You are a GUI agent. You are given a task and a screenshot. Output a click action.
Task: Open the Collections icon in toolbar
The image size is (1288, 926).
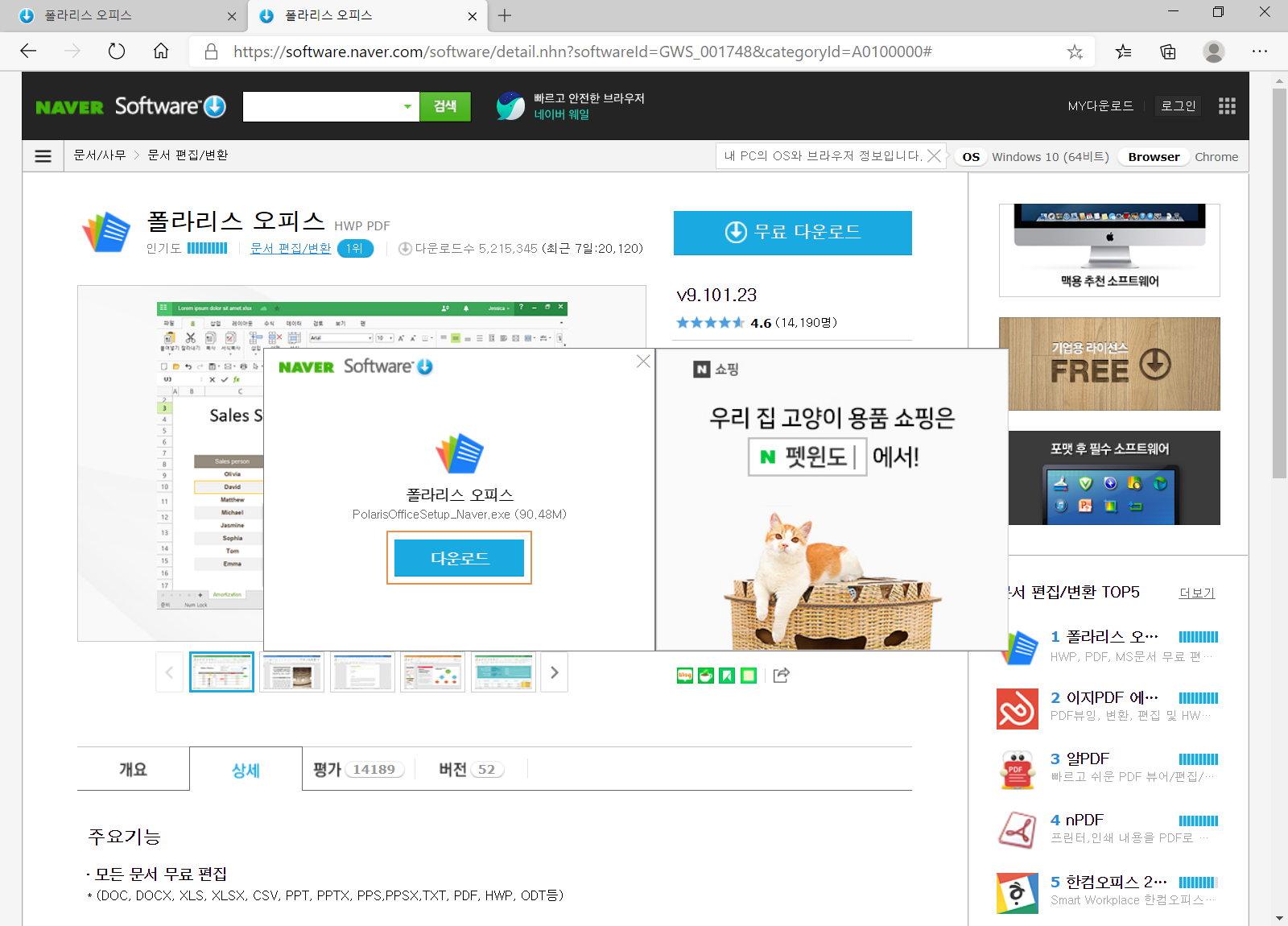click(1168, 52)
